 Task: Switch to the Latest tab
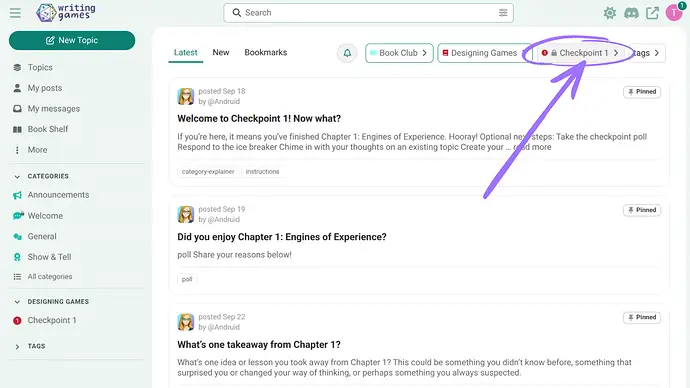(x=186, y=52)
